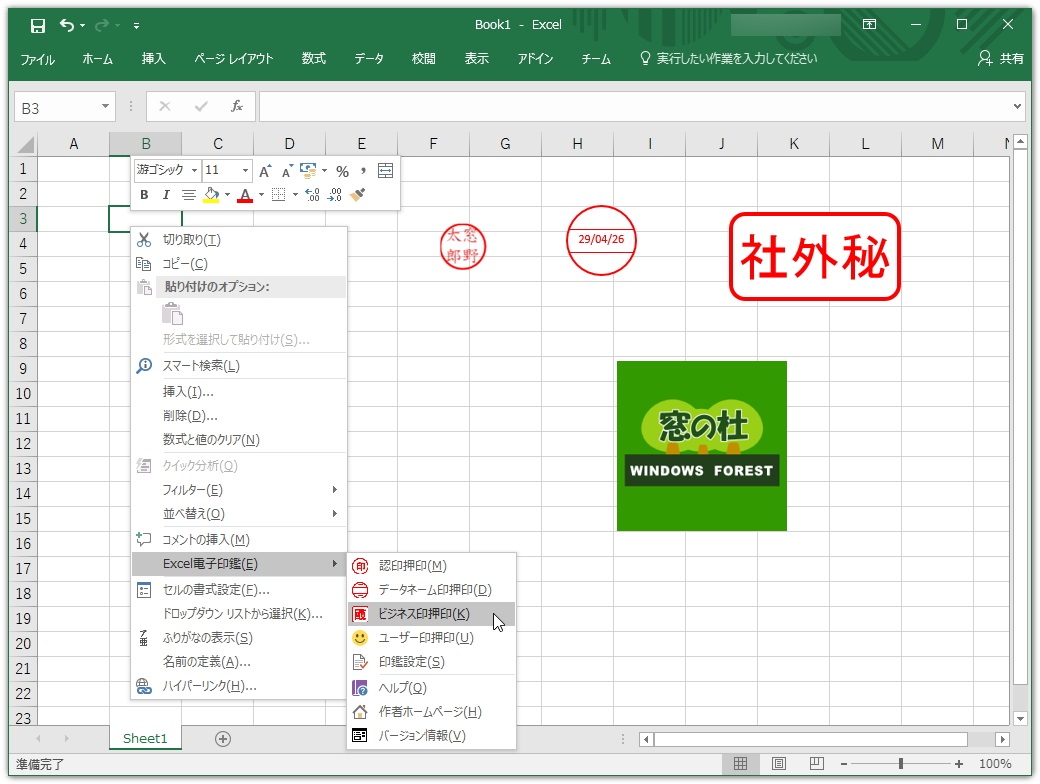This screenshot has height=784, width=1040.
Task: Apply Format Painter on the mini toolbar
Action: tap(356, 194)
